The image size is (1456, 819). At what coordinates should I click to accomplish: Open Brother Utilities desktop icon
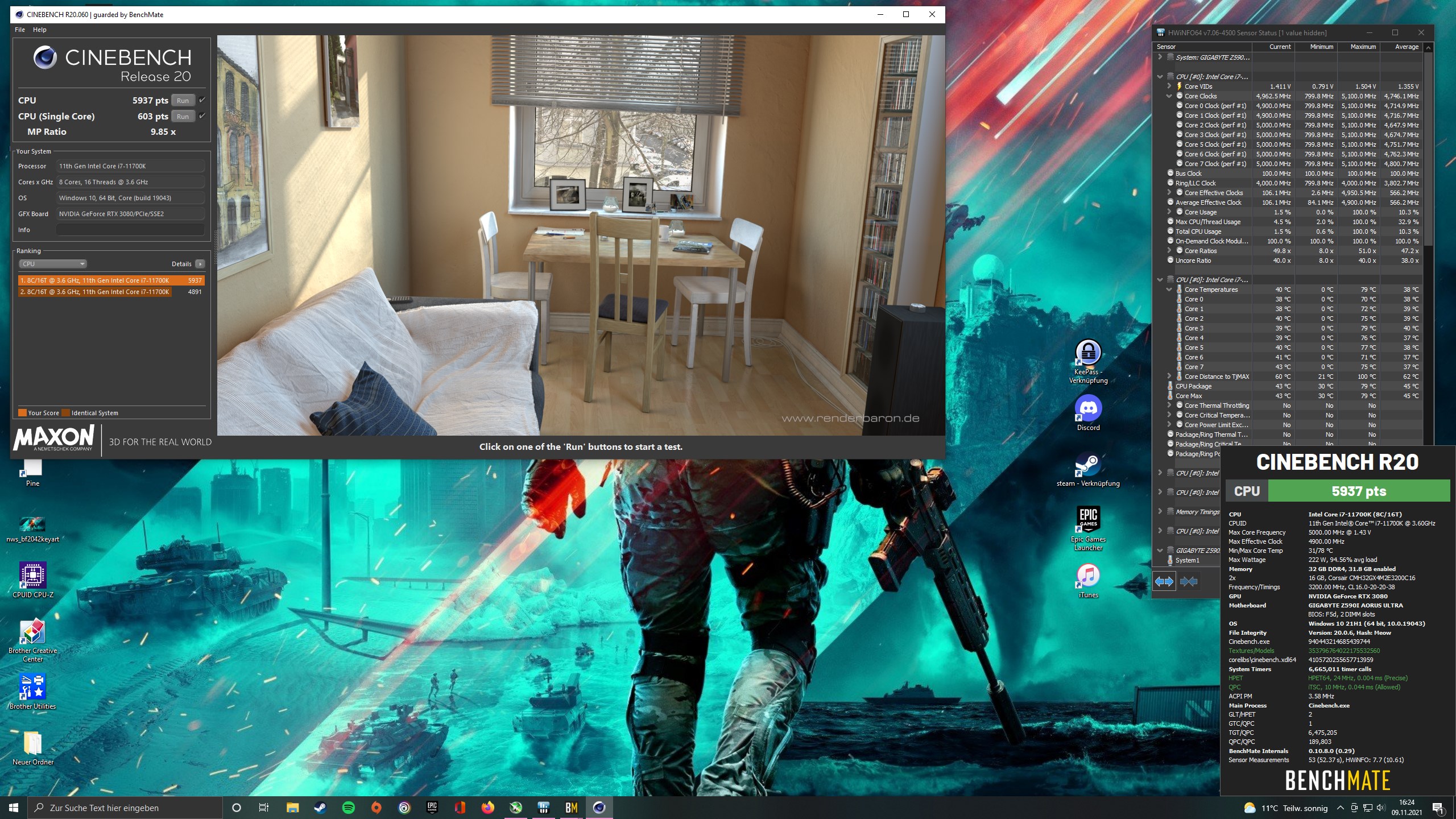[x=33, y=692]
